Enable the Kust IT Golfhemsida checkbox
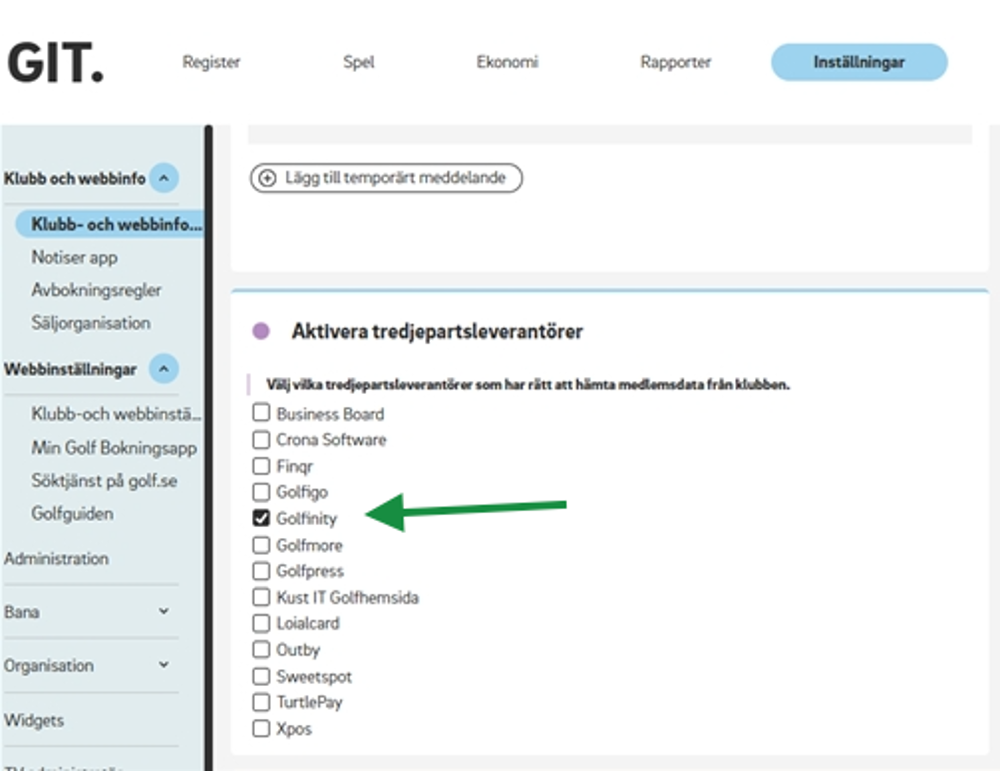This screenshot has width=1000, height=771. pos(261,597)
